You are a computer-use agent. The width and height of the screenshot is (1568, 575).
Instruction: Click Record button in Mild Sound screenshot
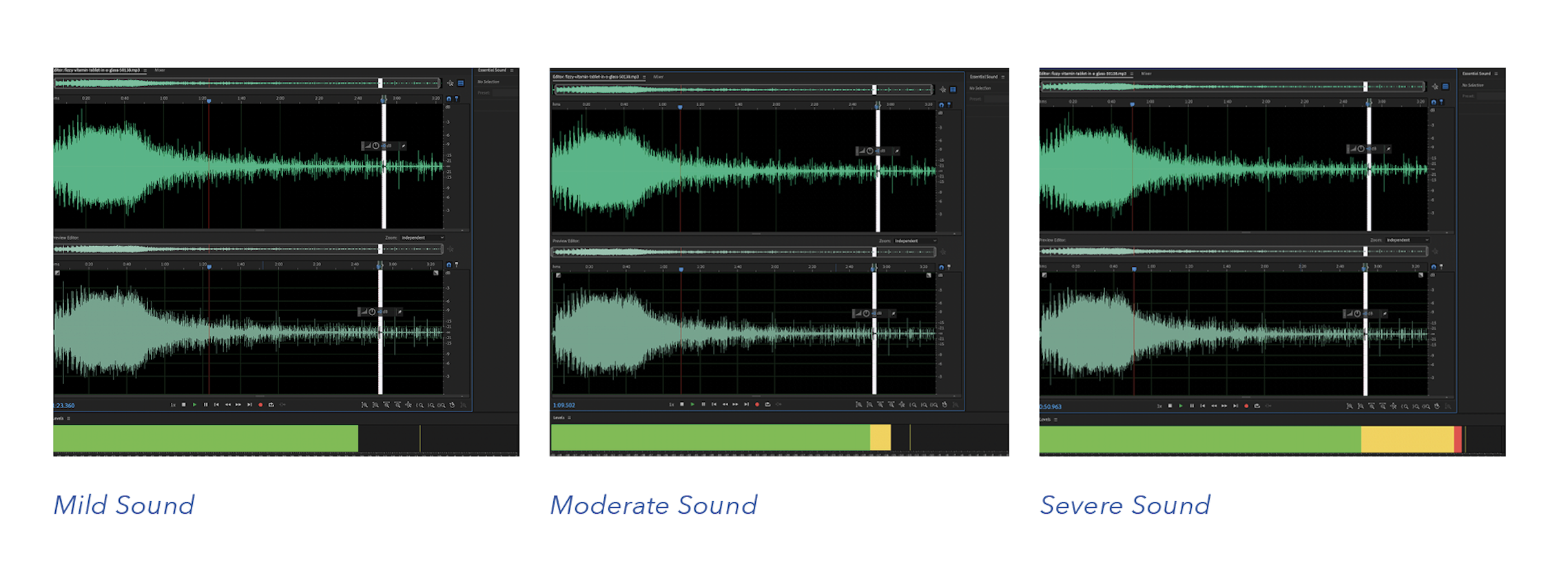(x=260, y=405)
